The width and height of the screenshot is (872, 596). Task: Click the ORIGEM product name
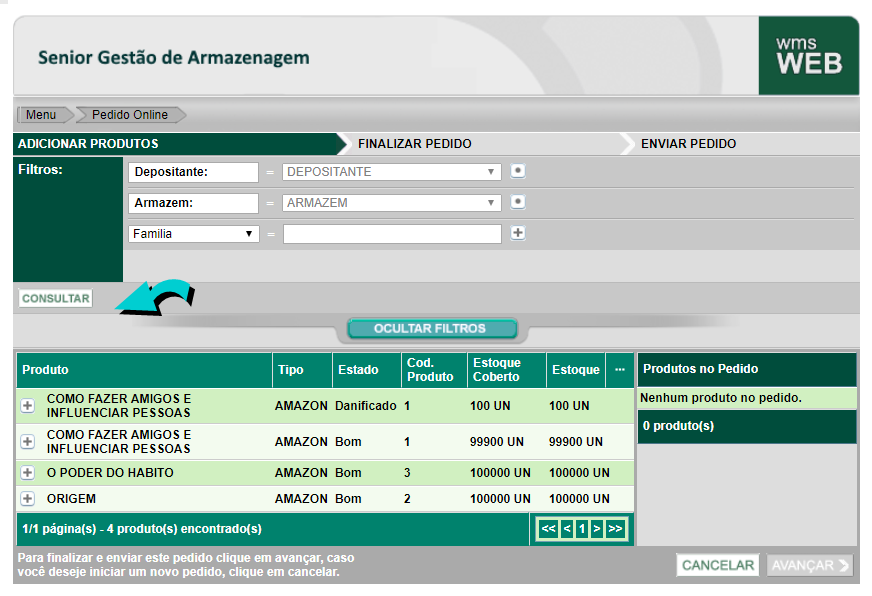(x=71, y=499)
